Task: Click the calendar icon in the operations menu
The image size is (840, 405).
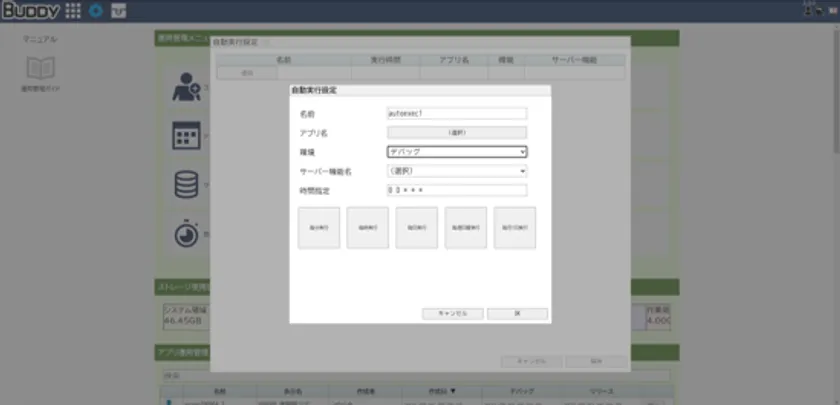Action: coord(186,136)
